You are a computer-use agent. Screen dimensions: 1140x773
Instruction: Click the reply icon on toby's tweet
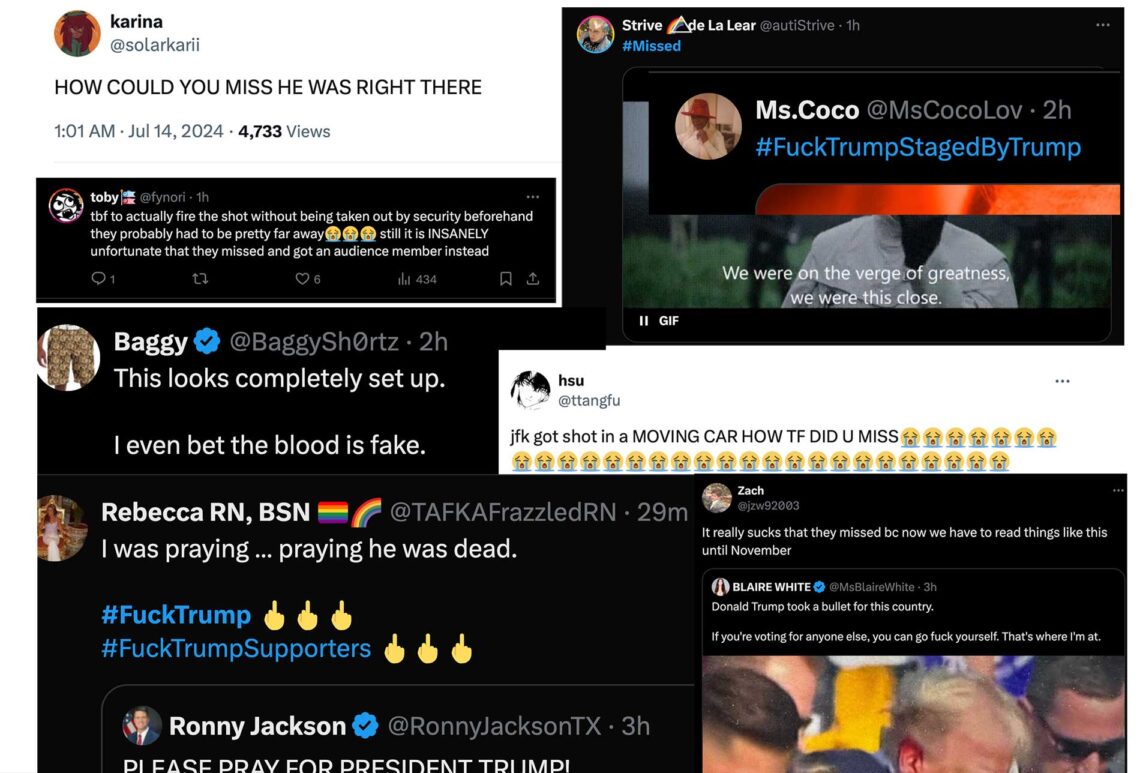(98, 279)
